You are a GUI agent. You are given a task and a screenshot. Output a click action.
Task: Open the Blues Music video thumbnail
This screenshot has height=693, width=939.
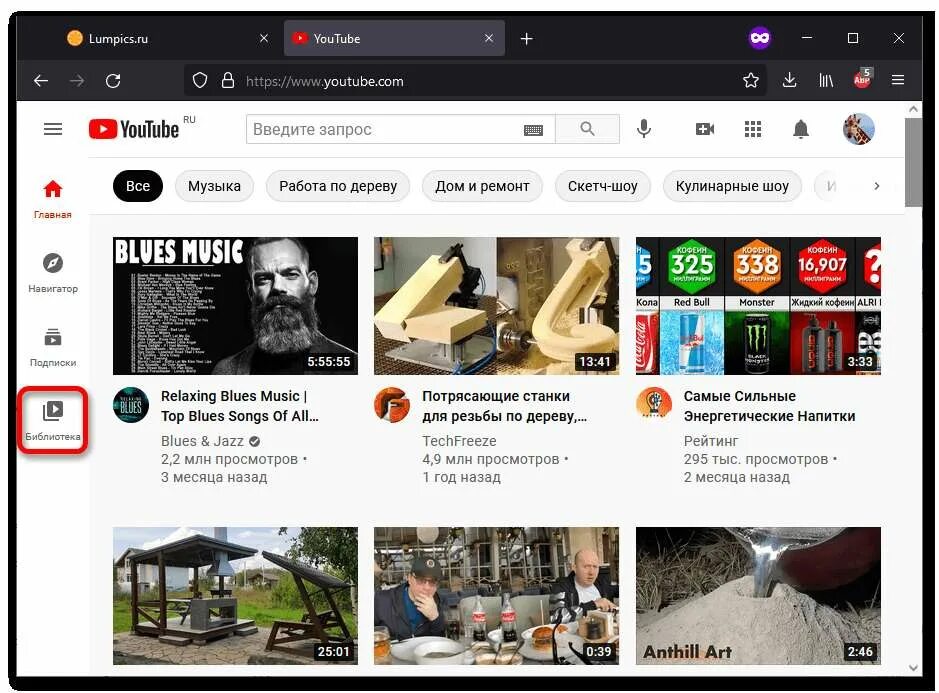235,306
